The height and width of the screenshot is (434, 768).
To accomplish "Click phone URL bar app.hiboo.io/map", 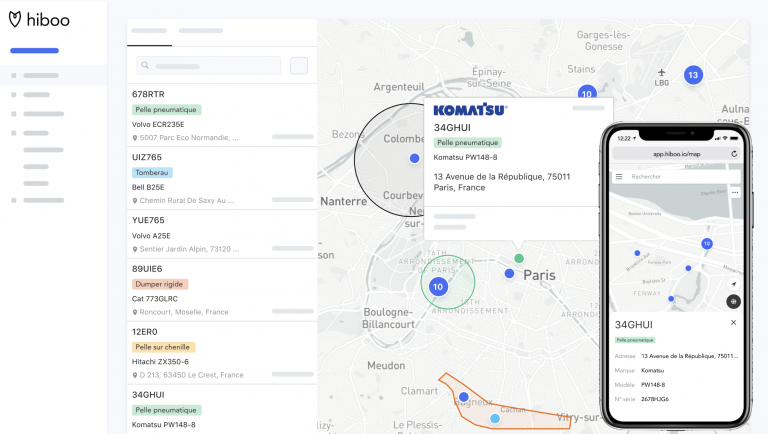I will tap(676, 154).
